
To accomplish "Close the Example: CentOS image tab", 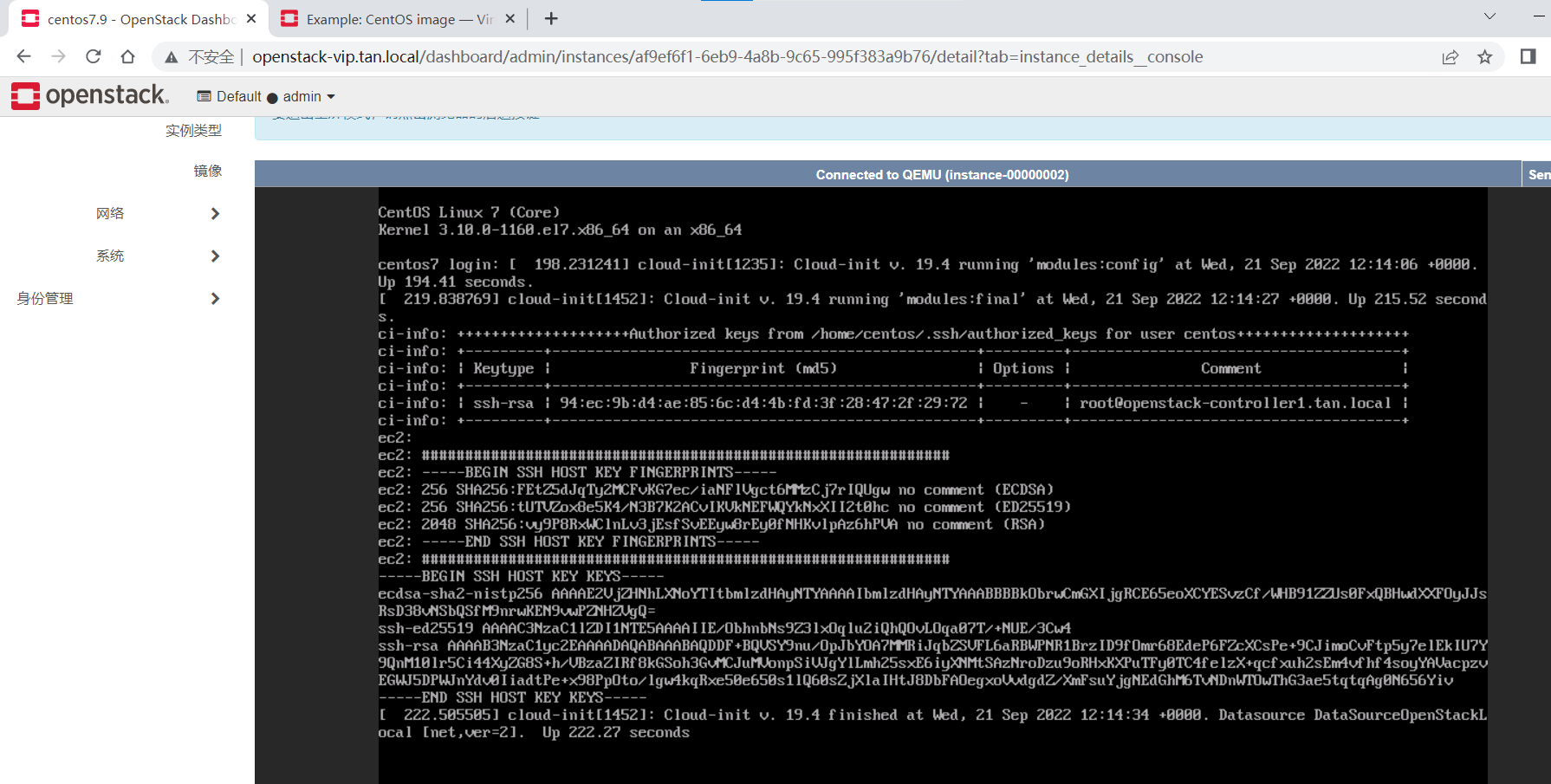I will tap(510, 18).
